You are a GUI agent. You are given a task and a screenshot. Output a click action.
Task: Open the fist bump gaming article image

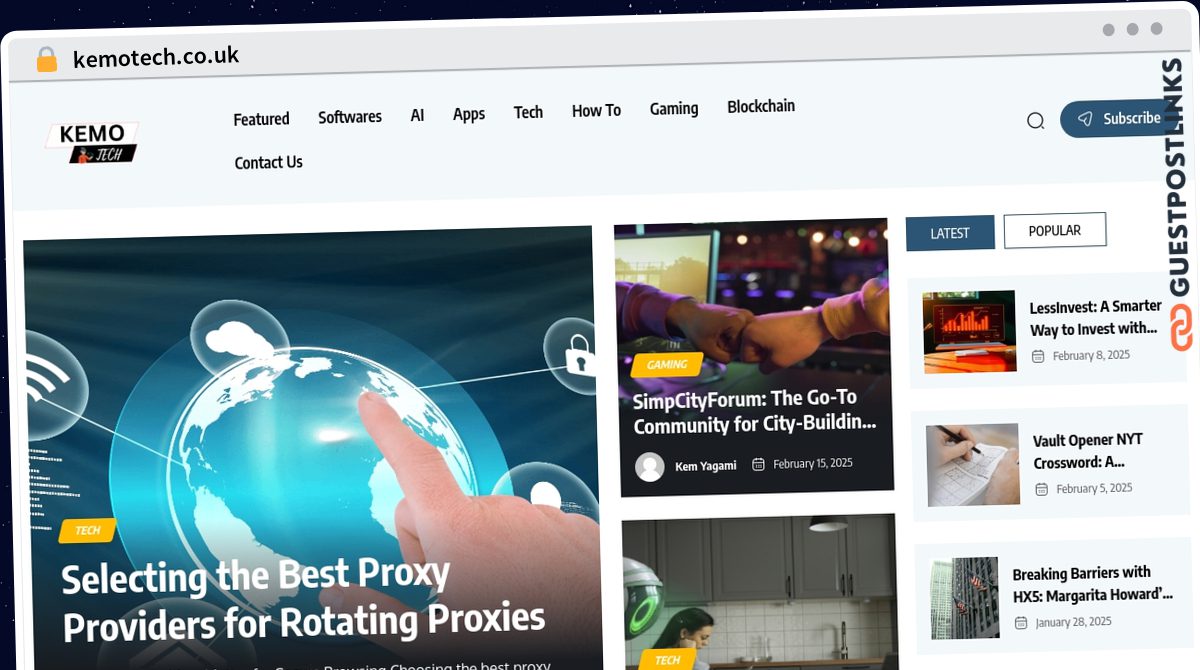[753, 358]
